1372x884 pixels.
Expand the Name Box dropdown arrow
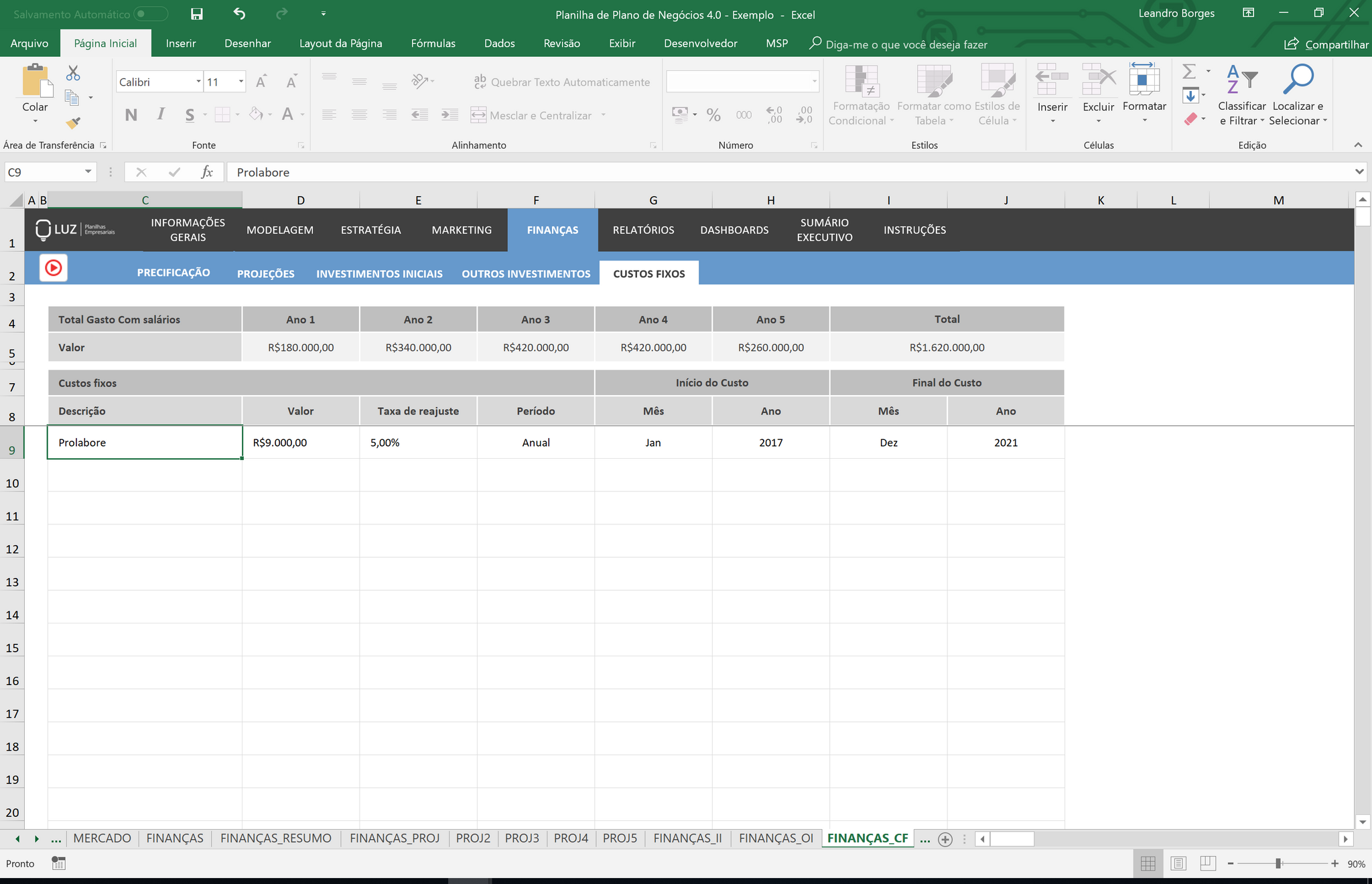pyautogui.click(x=88, y=172)
